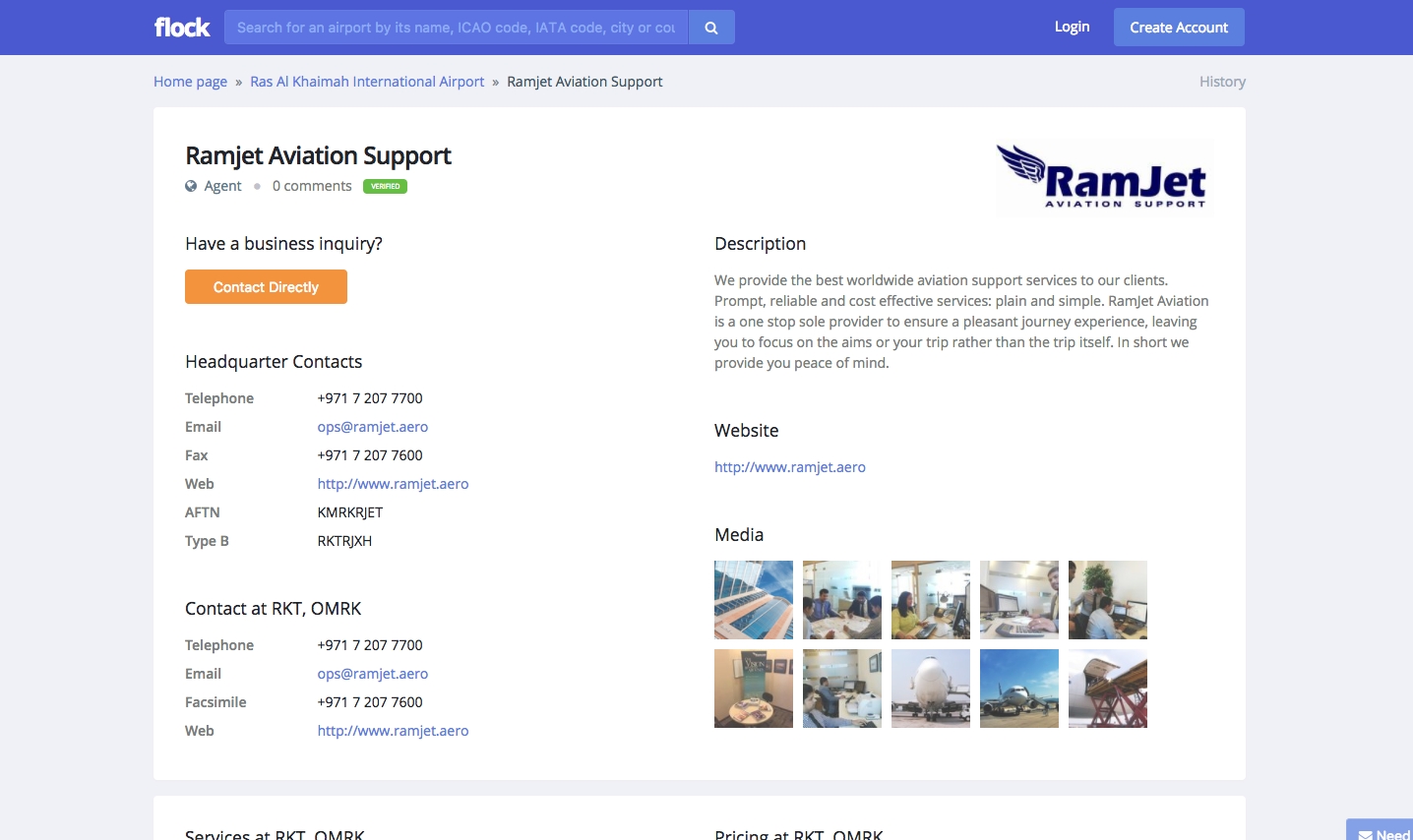Click the airport search input field
This screenshot has height=840, width=1413.
(x=457, y=28)
